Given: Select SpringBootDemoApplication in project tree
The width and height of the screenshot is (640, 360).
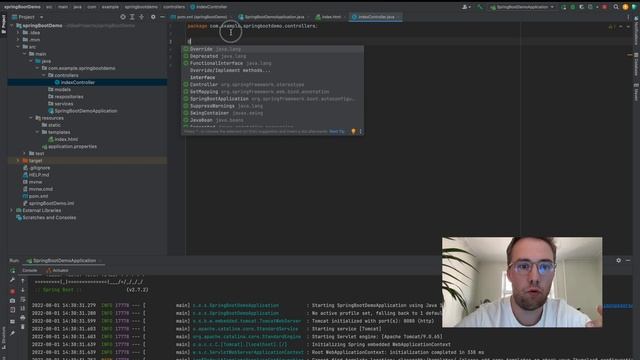Looking at the screenshot, I should click(87, 111).
